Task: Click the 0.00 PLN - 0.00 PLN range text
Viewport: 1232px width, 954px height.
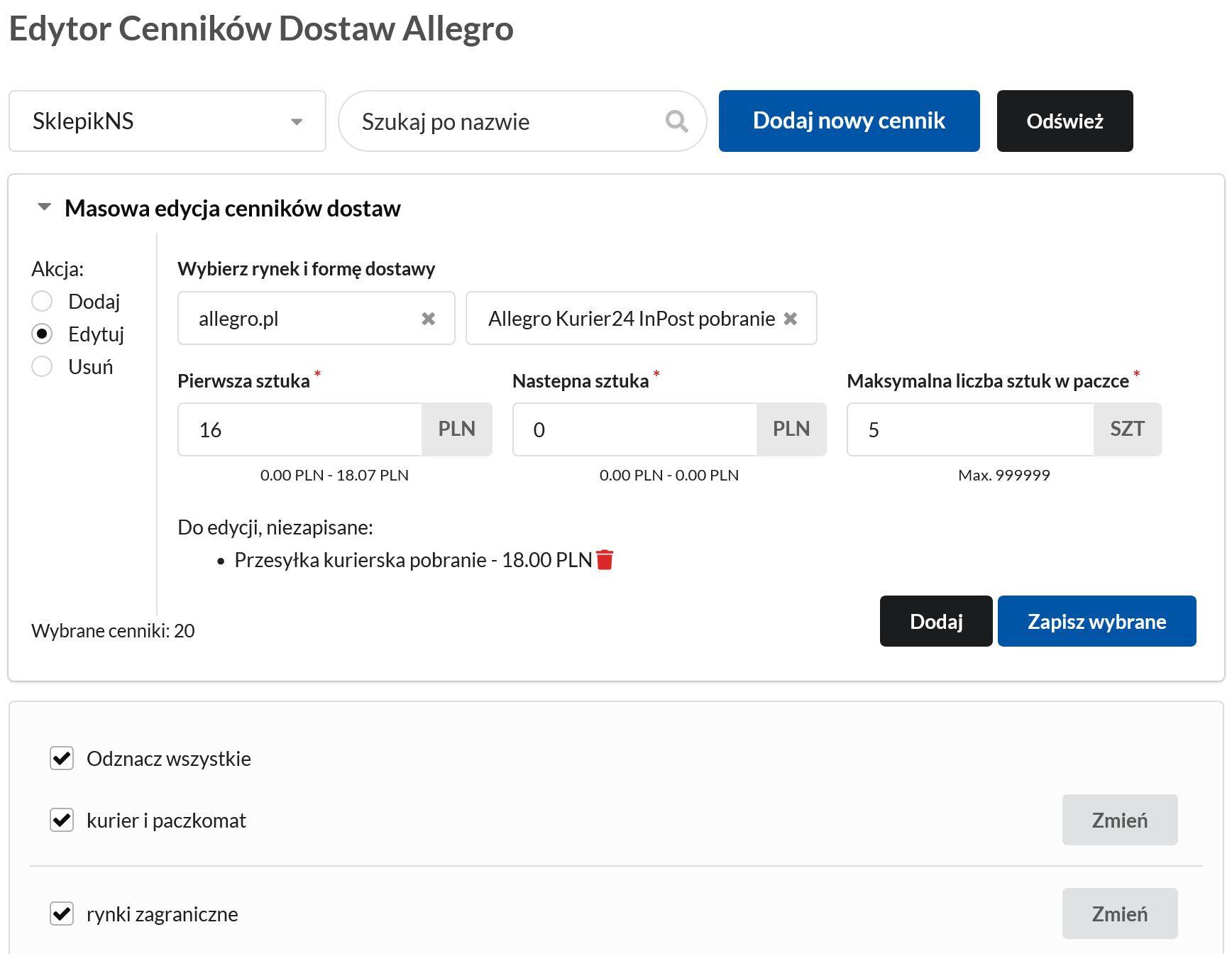Action: click(x=669, y=475)
